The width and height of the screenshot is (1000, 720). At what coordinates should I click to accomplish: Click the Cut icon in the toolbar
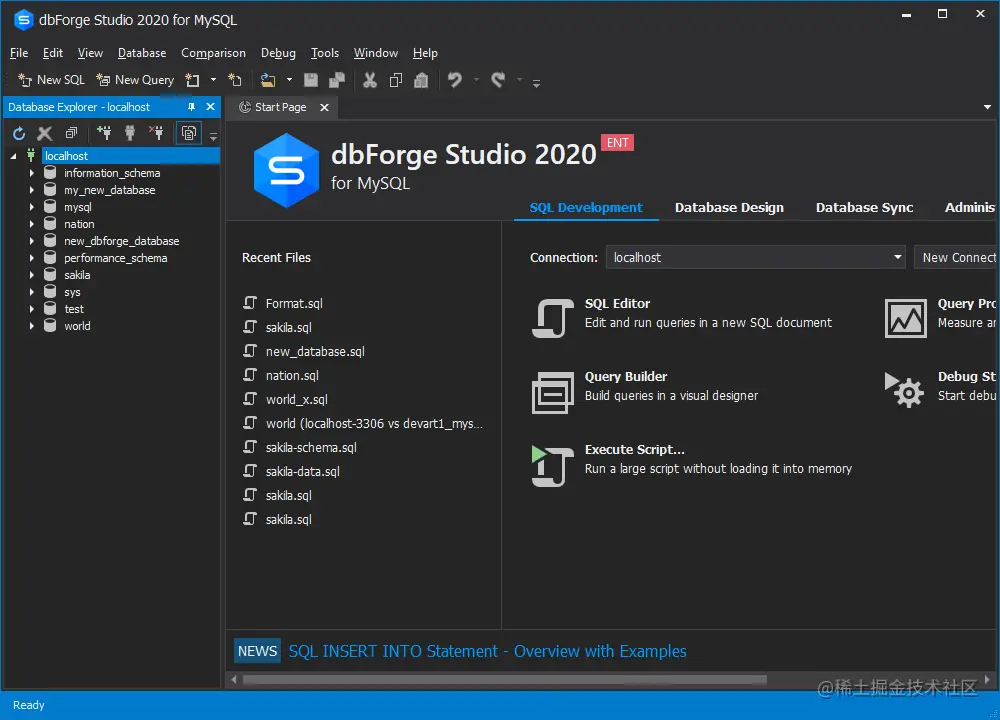click(368, 79)
